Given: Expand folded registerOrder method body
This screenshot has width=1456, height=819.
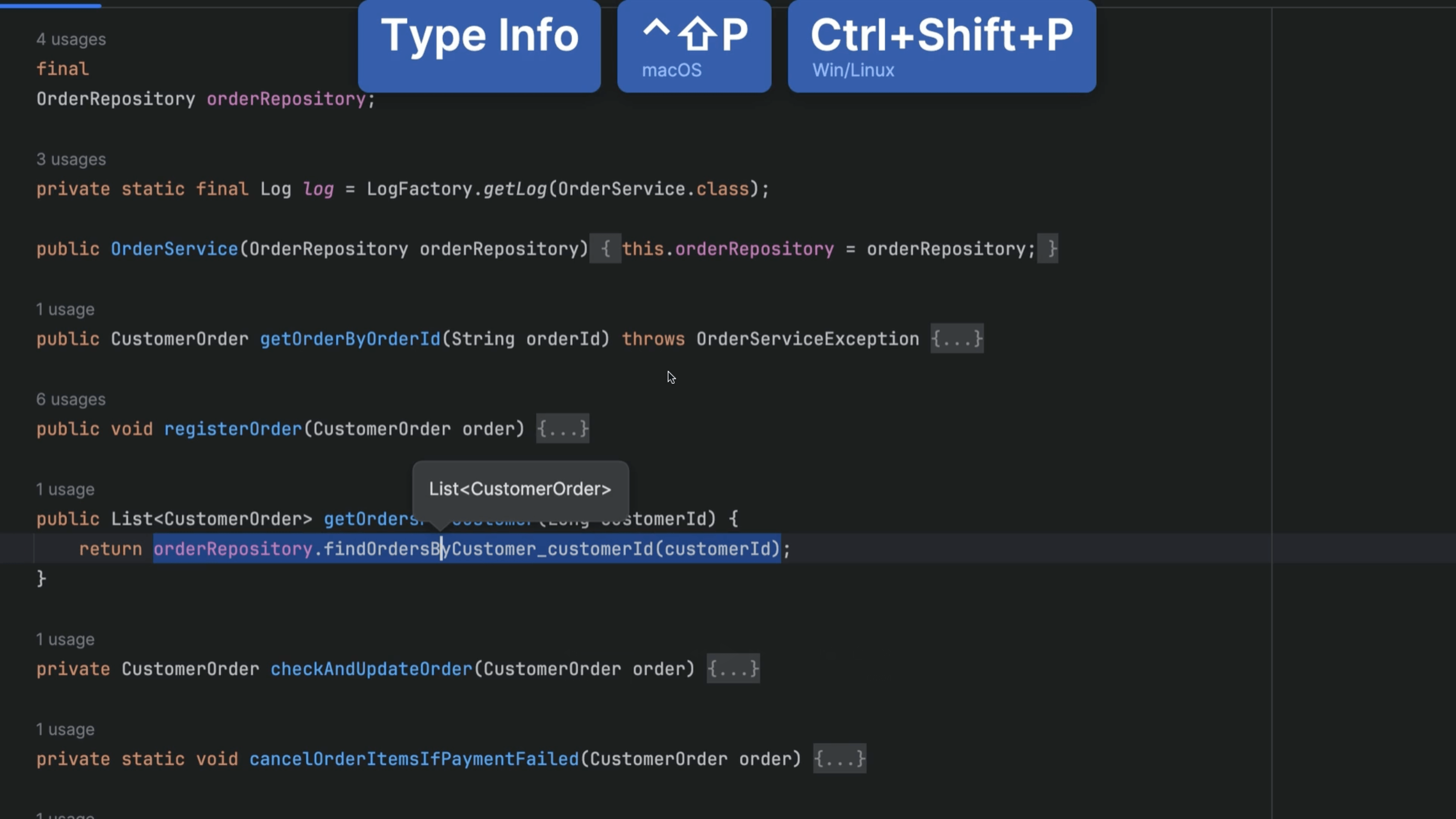Looking at the screenshot, I should coord(562,429).
